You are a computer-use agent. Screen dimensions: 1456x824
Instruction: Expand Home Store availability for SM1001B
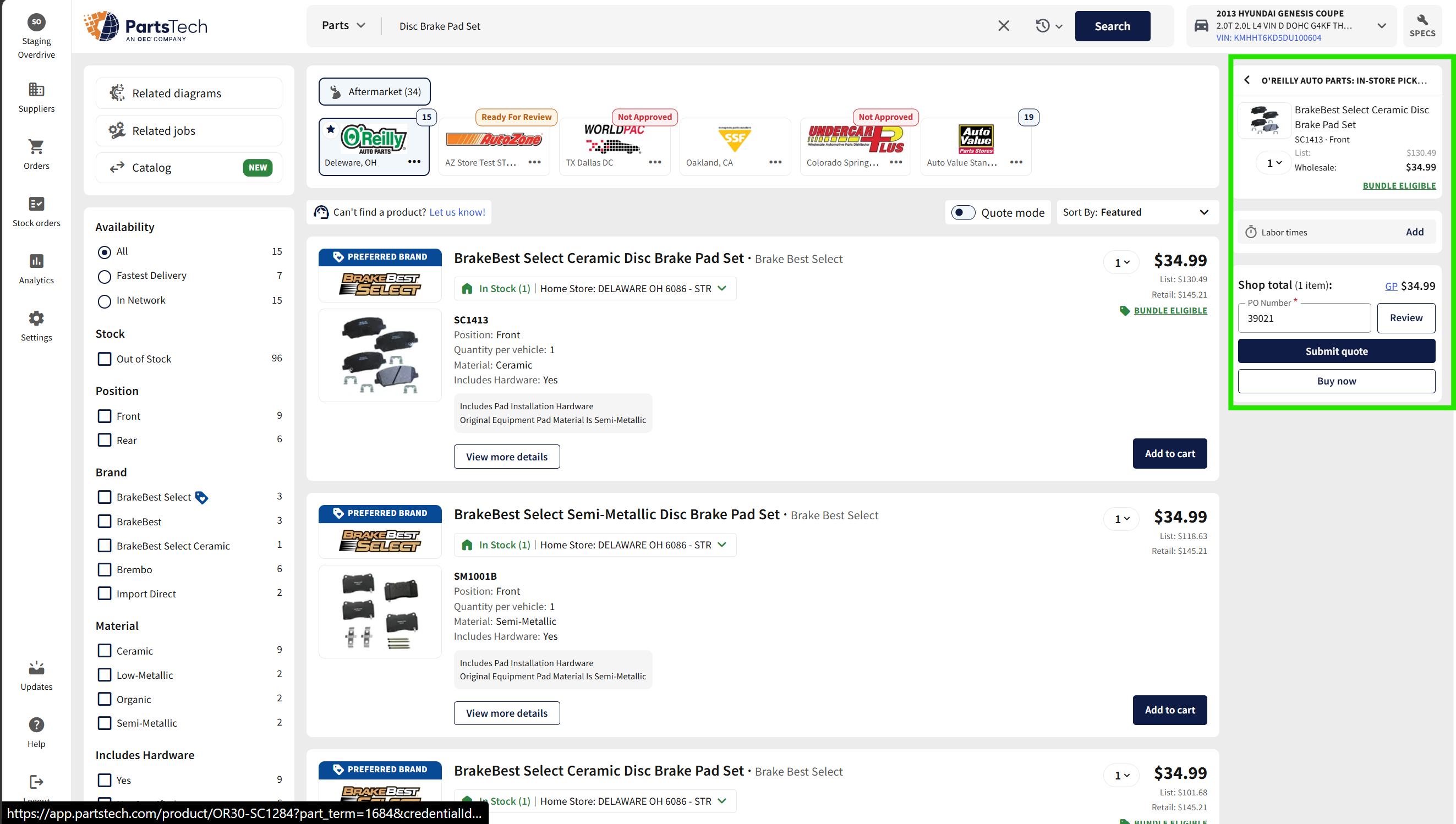722,545
